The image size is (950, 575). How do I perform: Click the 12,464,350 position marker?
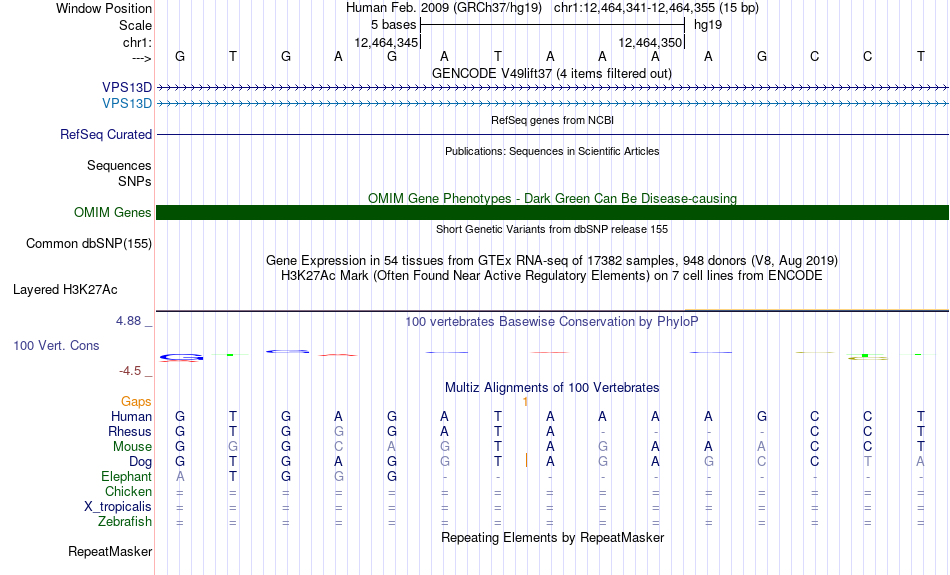tap(651, 42)
